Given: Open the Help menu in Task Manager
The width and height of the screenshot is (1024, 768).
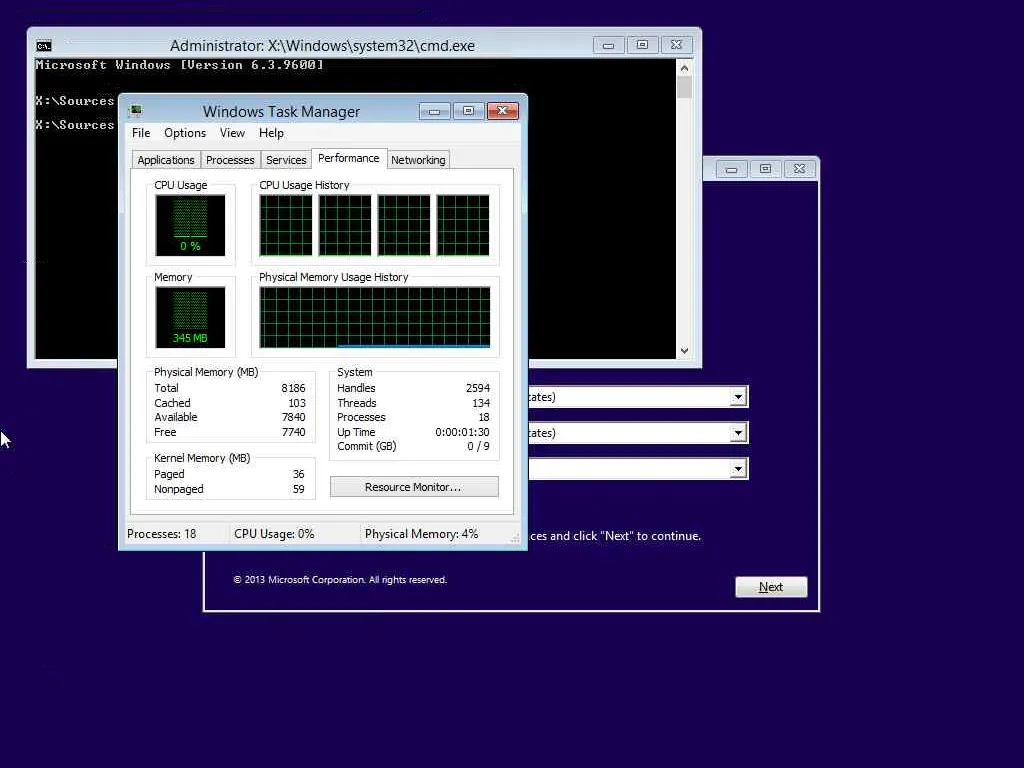Looking at the screenshot, I should click(271, 133).
